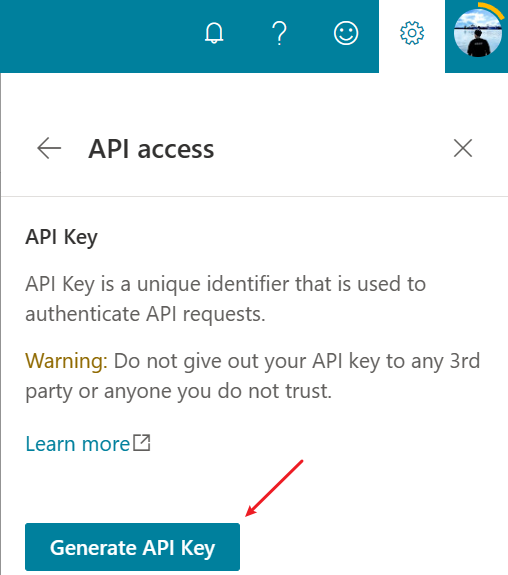This screenshot has height=575, width=508.
Task: Click the yellow Warning label
Action: (66, 361)
